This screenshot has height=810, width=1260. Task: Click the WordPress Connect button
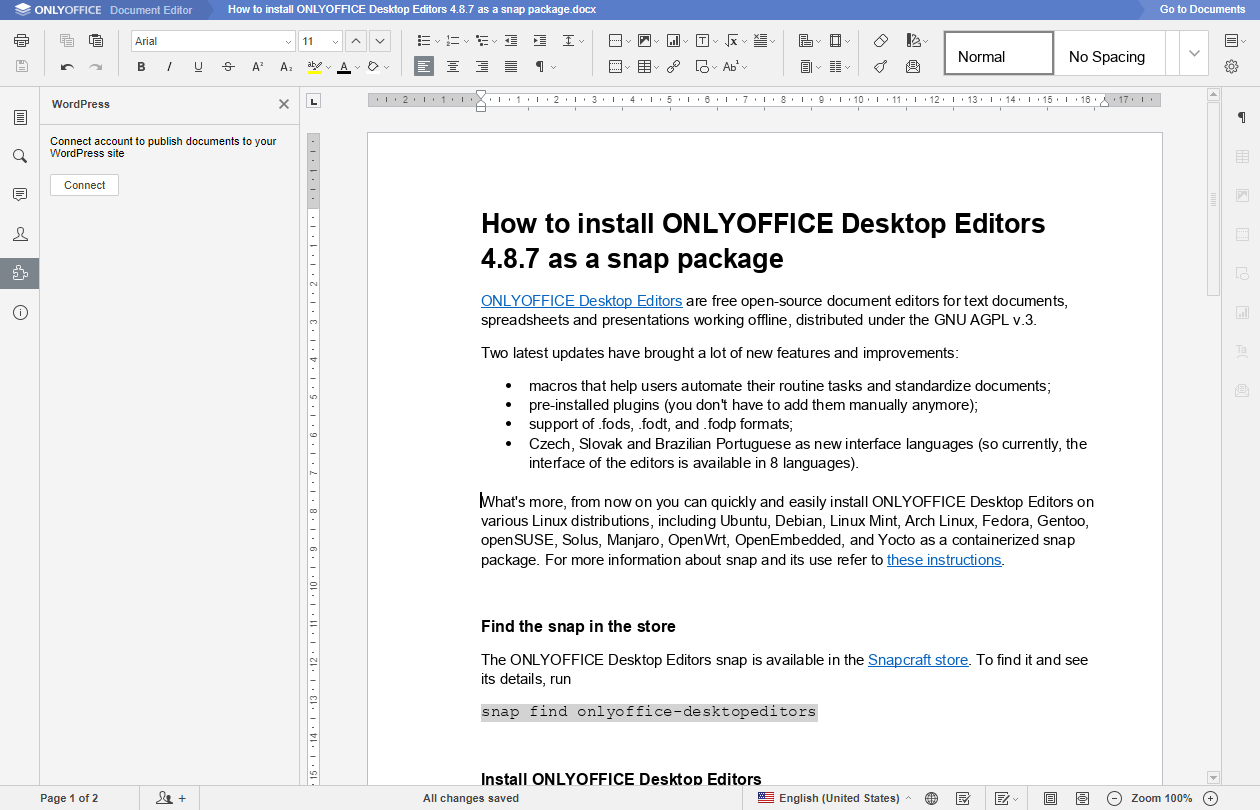pyautogui.click(x=84, y=185)
